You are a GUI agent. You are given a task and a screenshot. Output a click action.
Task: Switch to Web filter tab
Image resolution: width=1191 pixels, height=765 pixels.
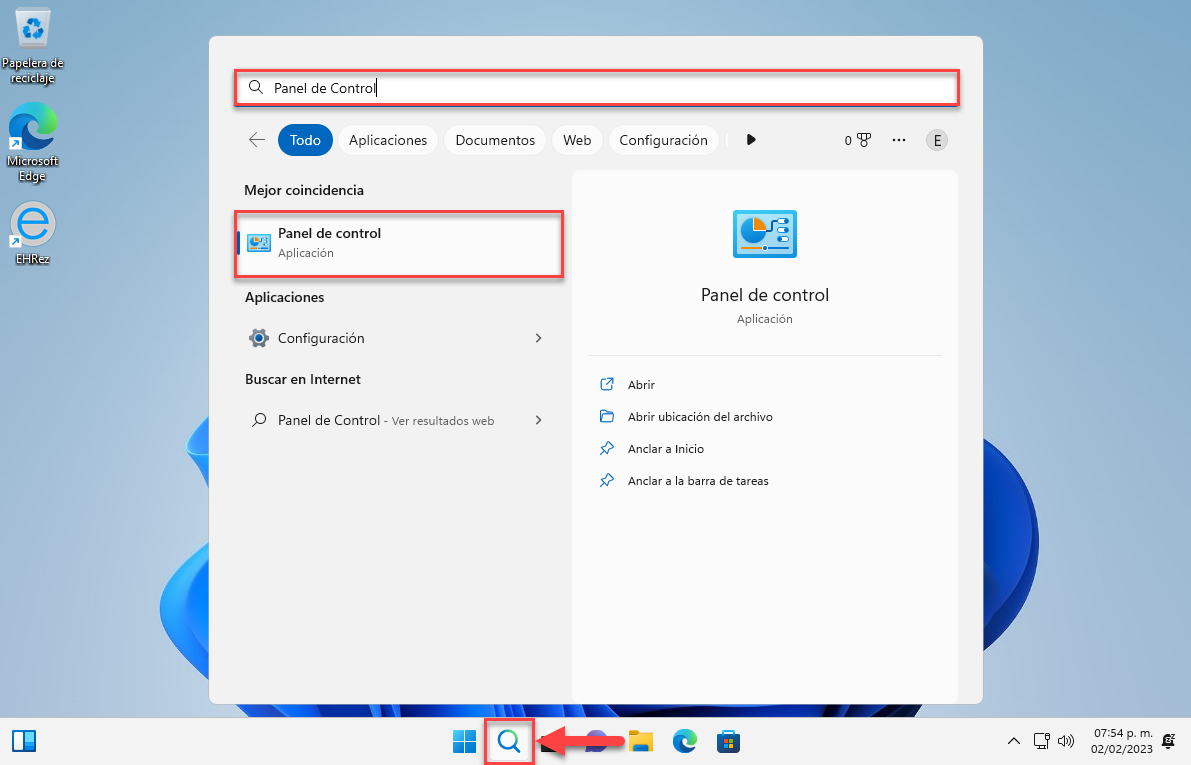577,140
